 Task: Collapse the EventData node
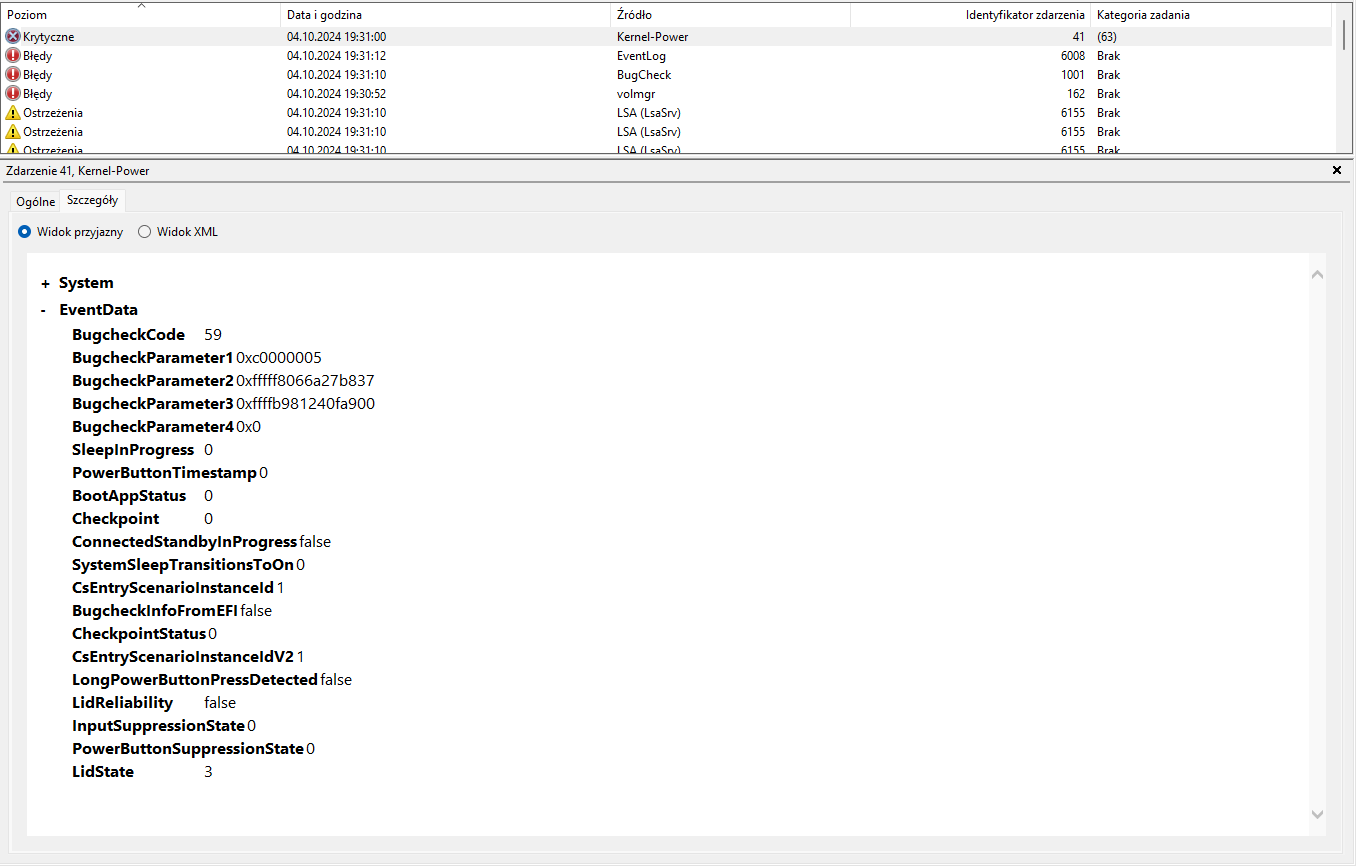[x=44, y=311]
